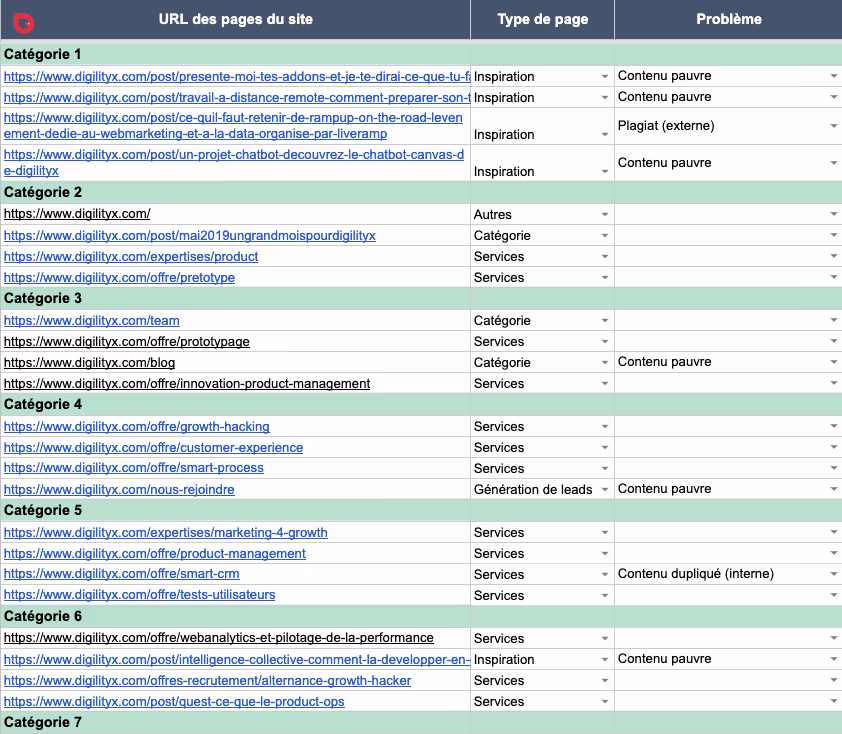This screenshot has height=734, width=842.
Task: Open Type de page dropdown for presente-moi-tes-addons row
Action: pos(605,77)
